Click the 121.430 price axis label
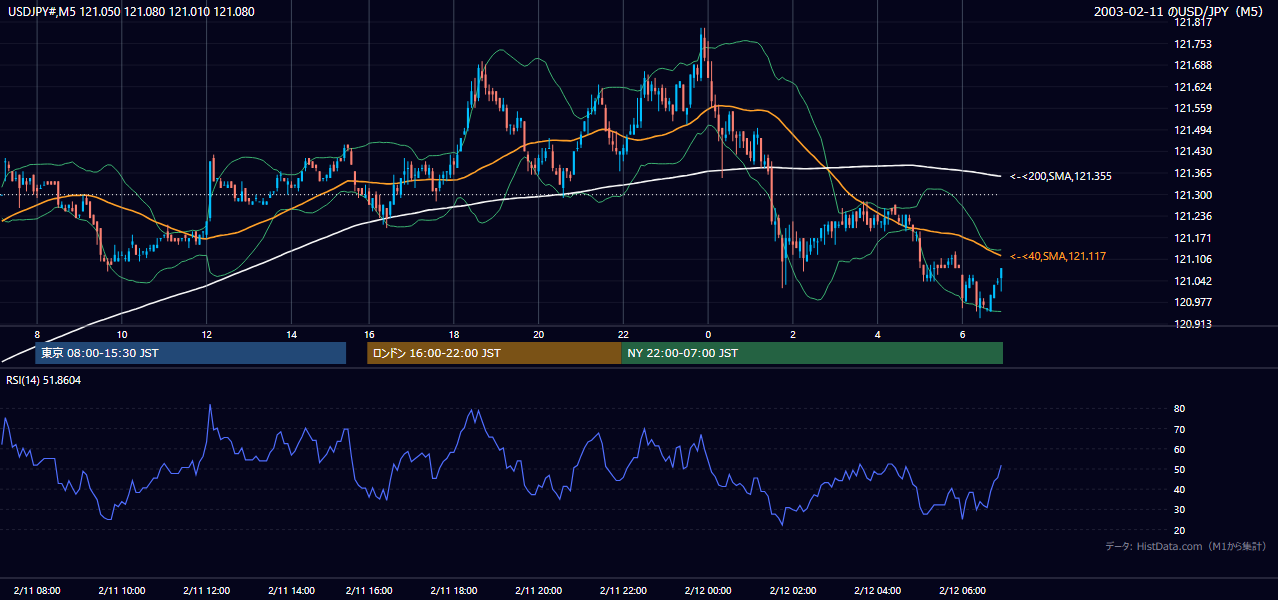 point(1194,151)
